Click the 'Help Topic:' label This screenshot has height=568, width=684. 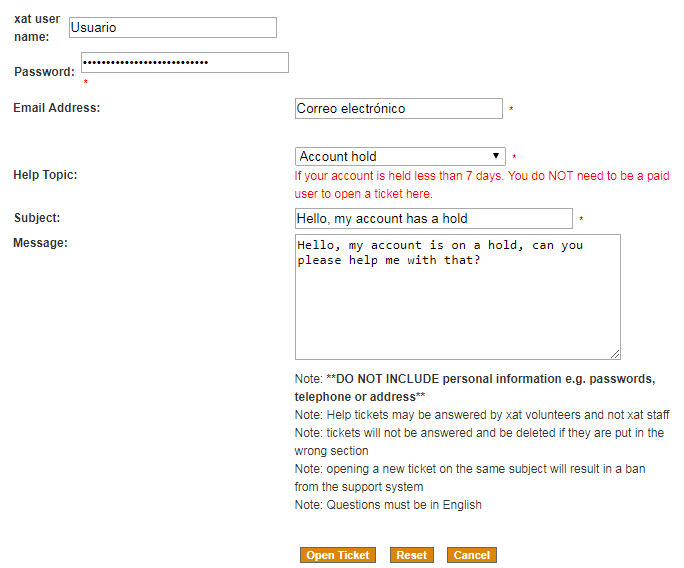[x=45, y=175]
